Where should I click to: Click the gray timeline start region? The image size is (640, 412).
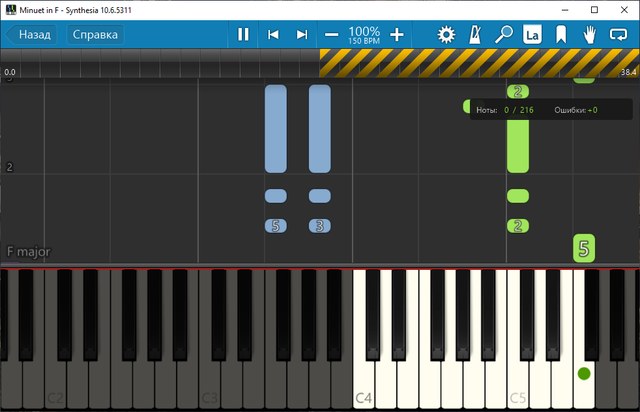[x=160, y=63]
